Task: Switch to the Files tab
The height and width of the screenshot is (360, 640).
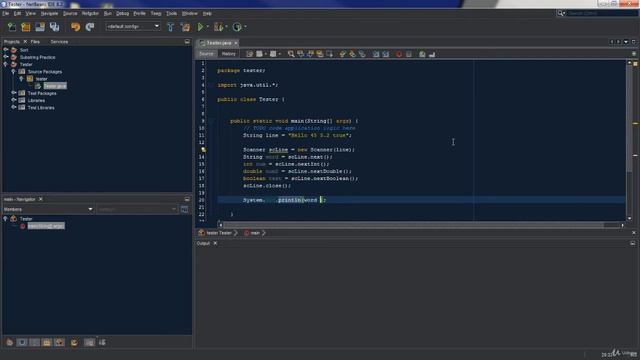Action: pos(35,42)
